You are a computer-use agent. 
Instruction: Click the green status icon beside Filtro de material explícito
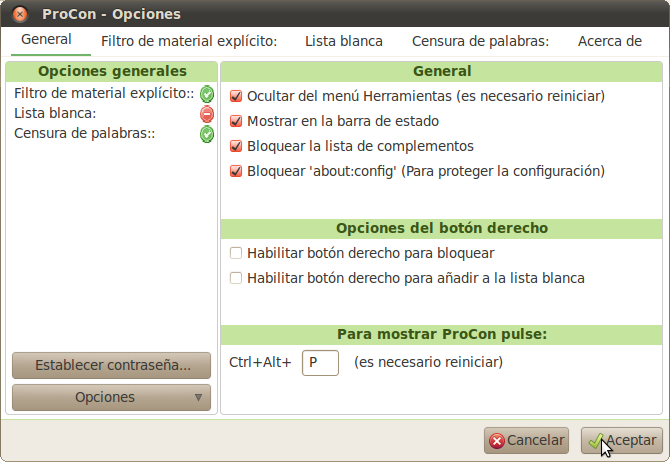[x=207, y=94]
